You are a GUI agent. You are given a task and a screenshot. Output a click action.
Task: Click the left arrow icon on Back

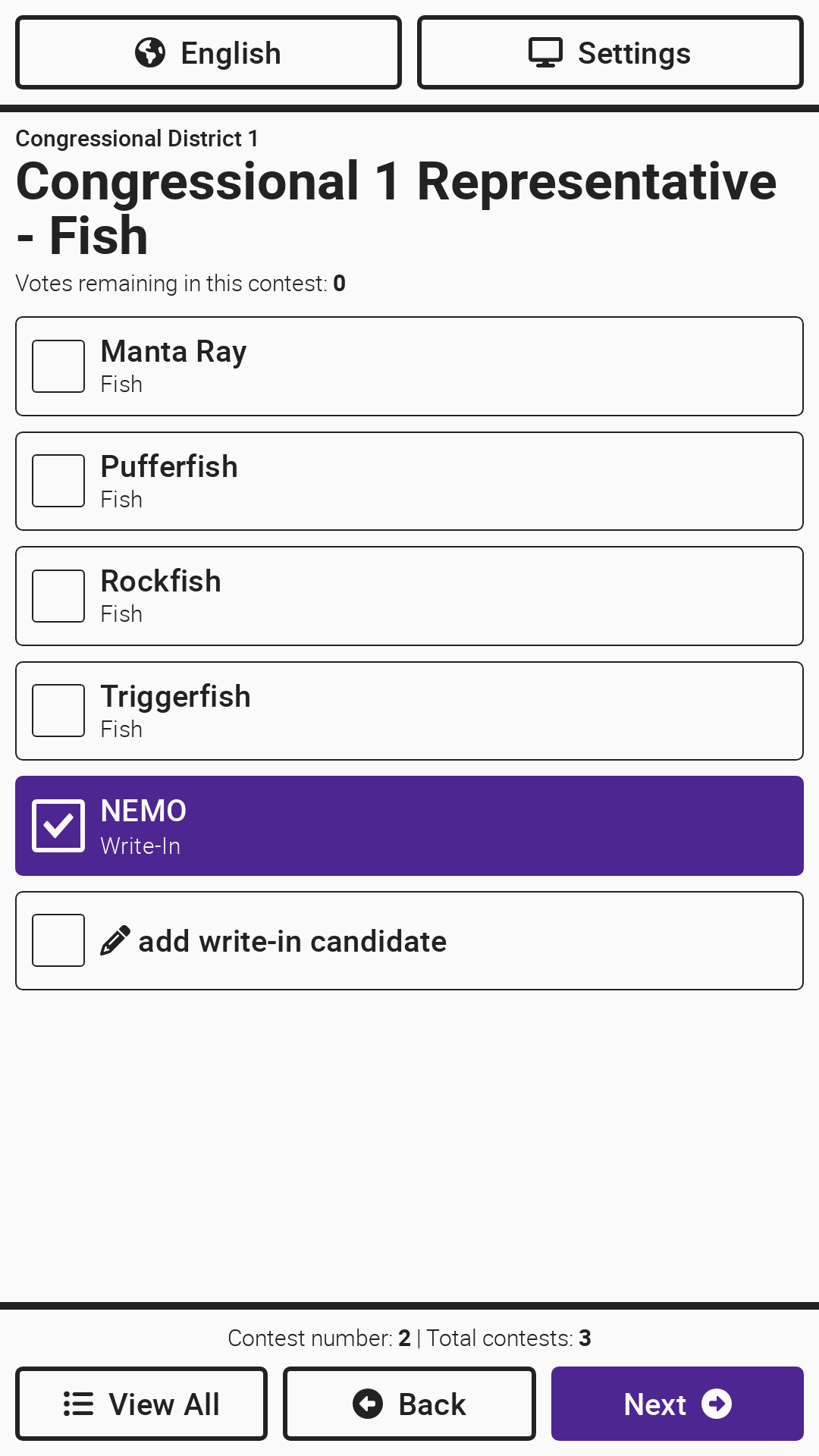[x=368, y=1404]
